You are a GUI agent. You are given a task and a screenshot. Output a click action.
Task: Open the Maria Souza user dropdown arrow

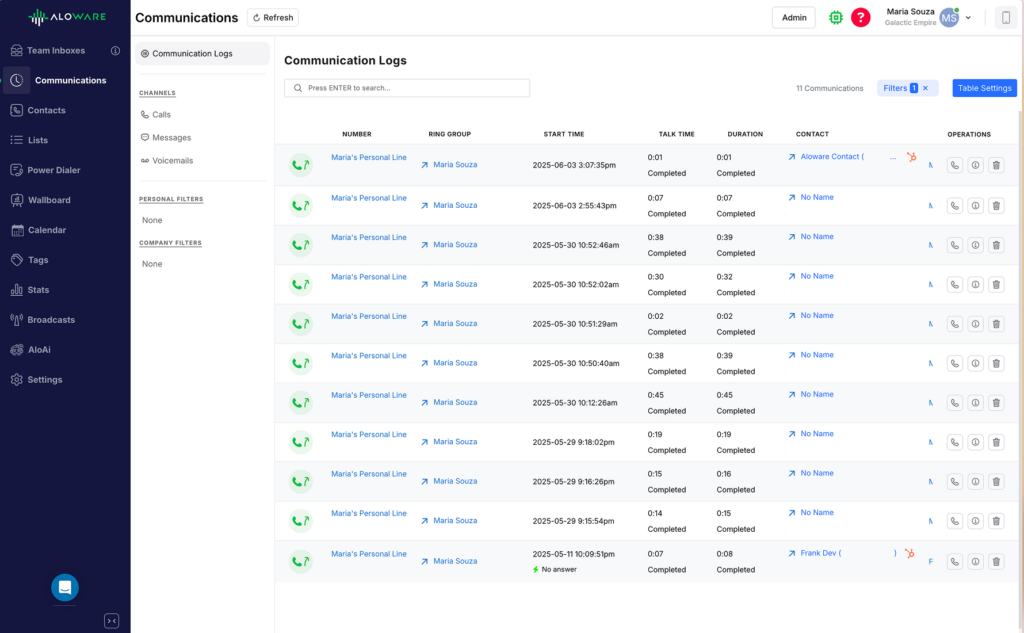[x=968, y=18]
